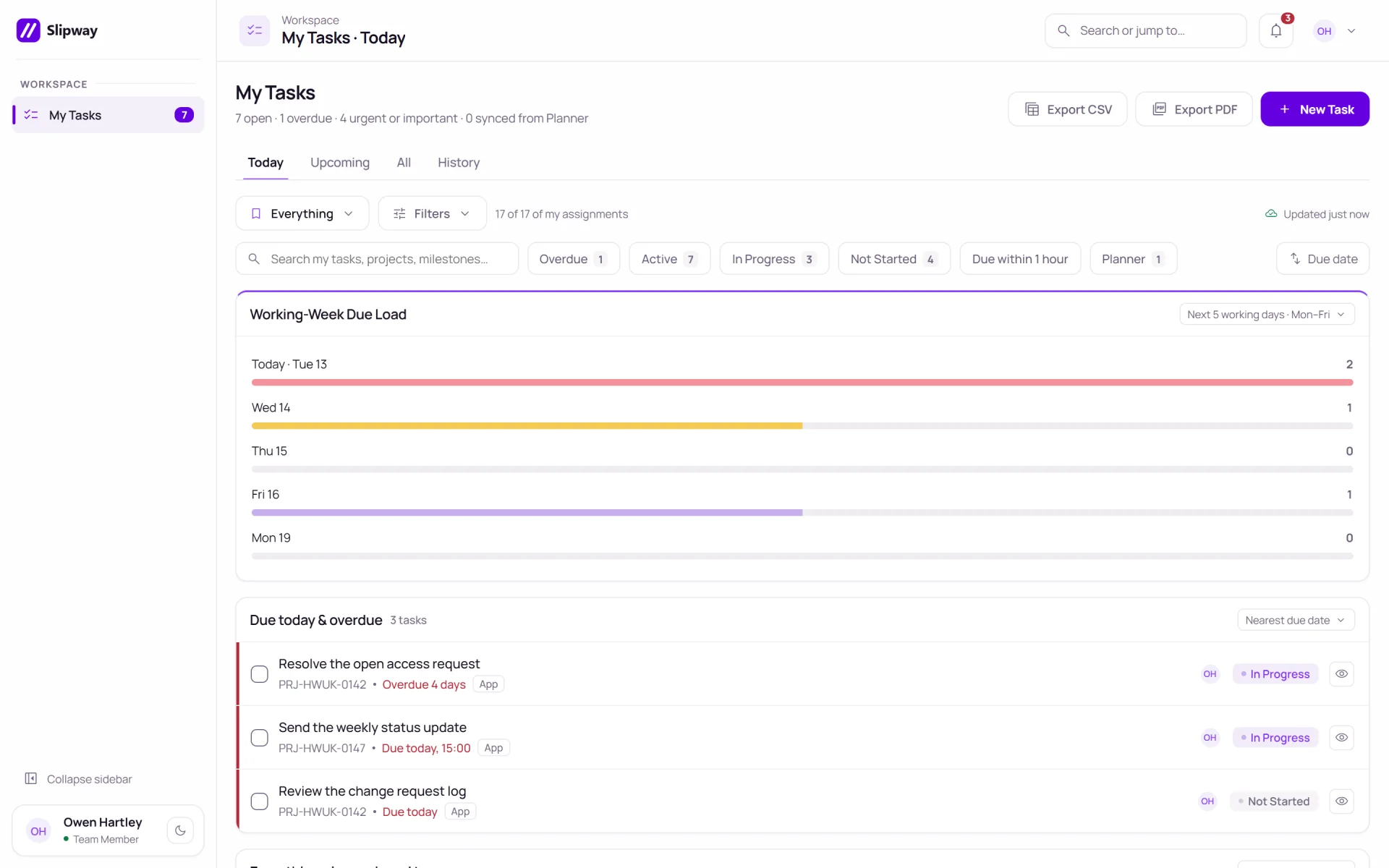Focus the Search my tasks field
This screenshot has height=868, width=1389.
tap(377, 259)
